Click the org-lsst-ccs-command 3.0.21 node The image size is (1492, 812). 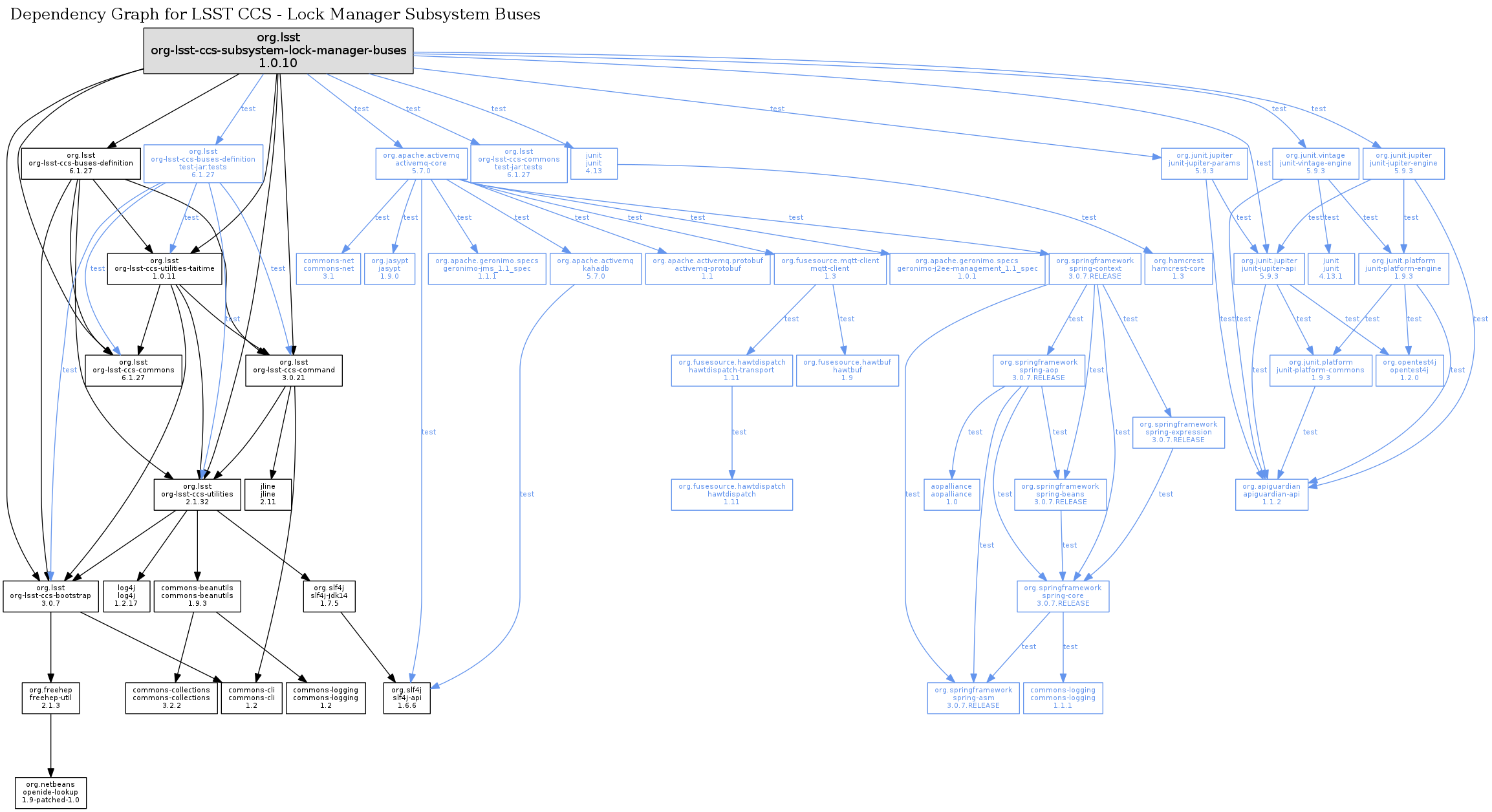coord(294,370)
